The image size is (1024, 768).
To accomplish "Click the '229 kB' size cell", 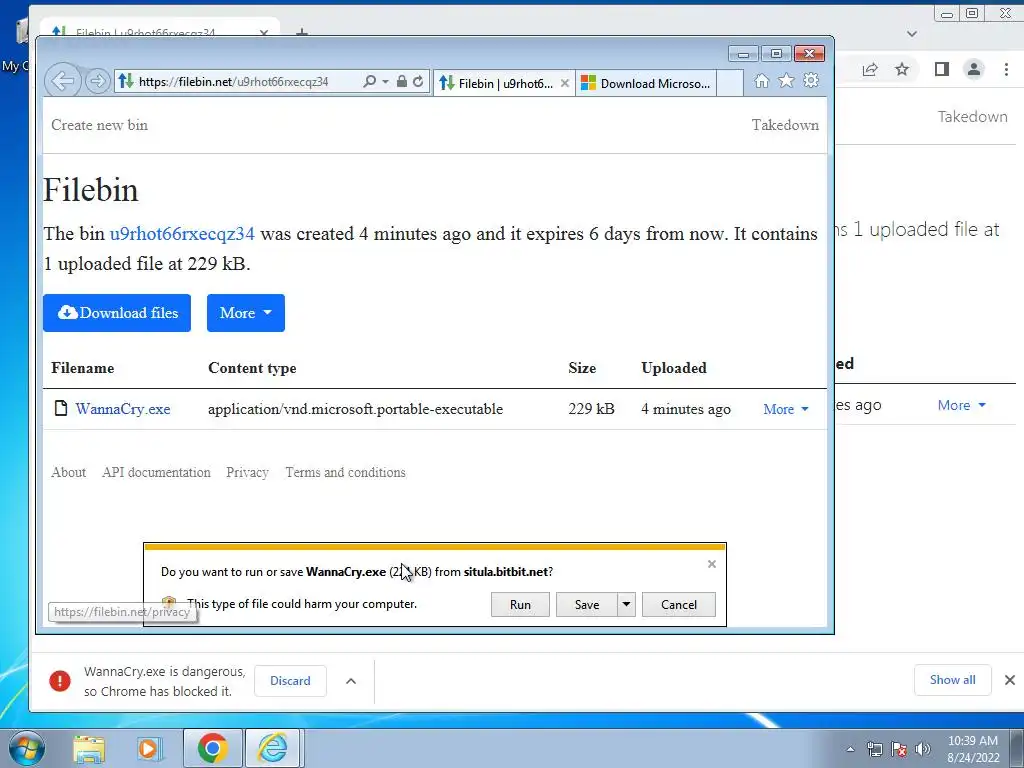I will (591, 409).
